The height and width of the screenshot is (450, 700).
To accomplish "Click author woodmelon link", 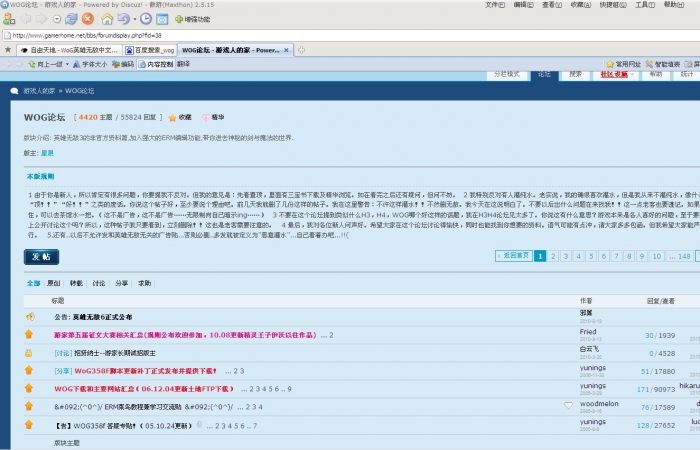I will pyautogui.click(x=599, y=404).
